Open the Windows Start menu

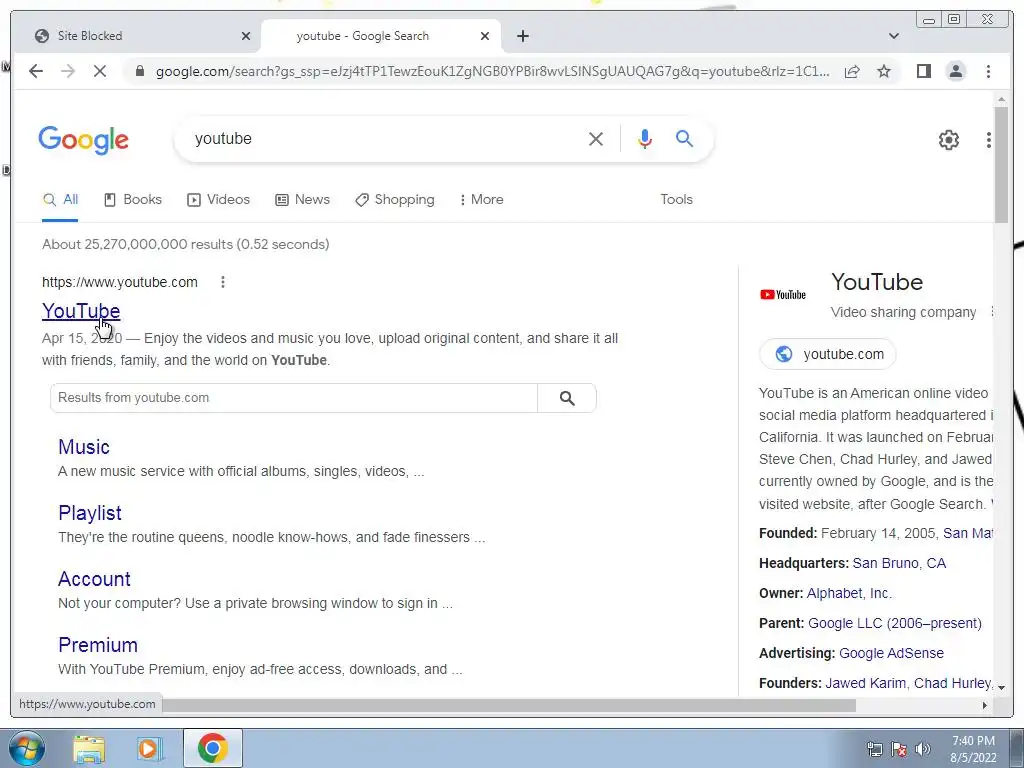coord(27,748)
